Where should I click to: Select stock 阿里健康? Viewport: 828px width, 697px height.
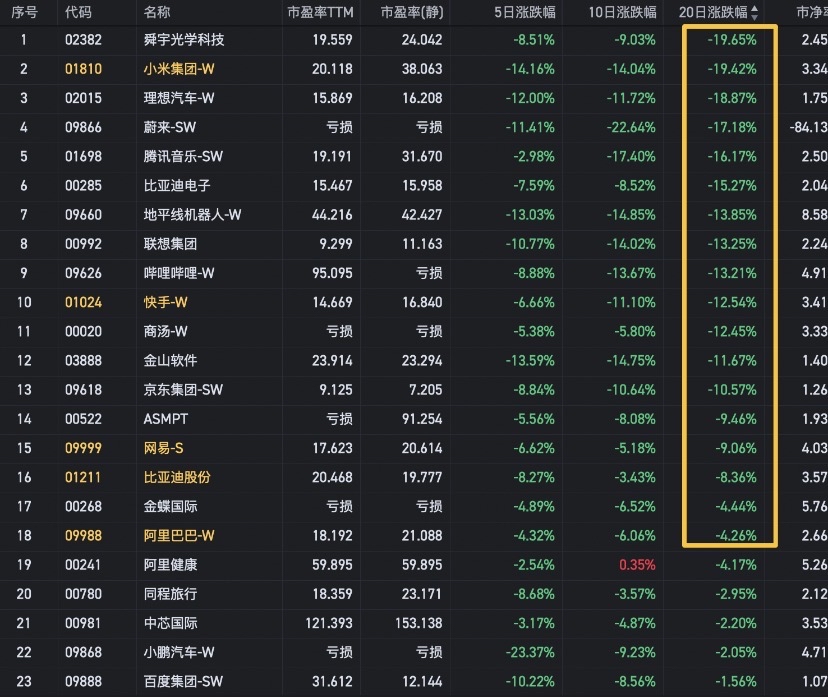[170, 565]
